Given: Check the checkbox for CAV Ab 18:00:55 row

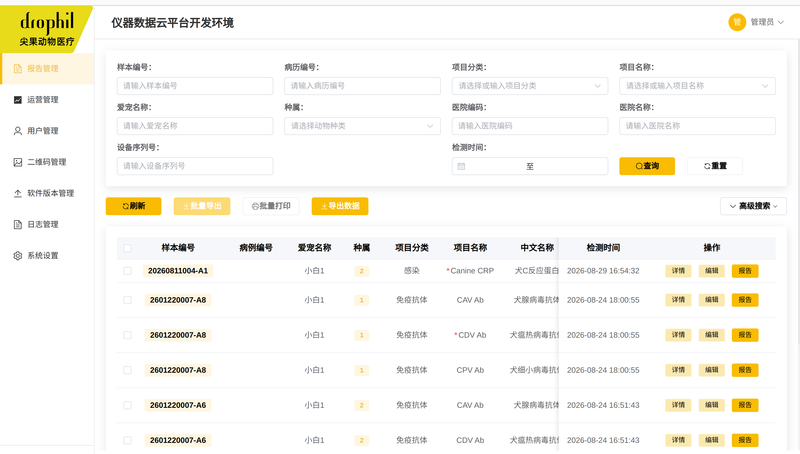Looking at the screenshot, I should click(128, 300).
